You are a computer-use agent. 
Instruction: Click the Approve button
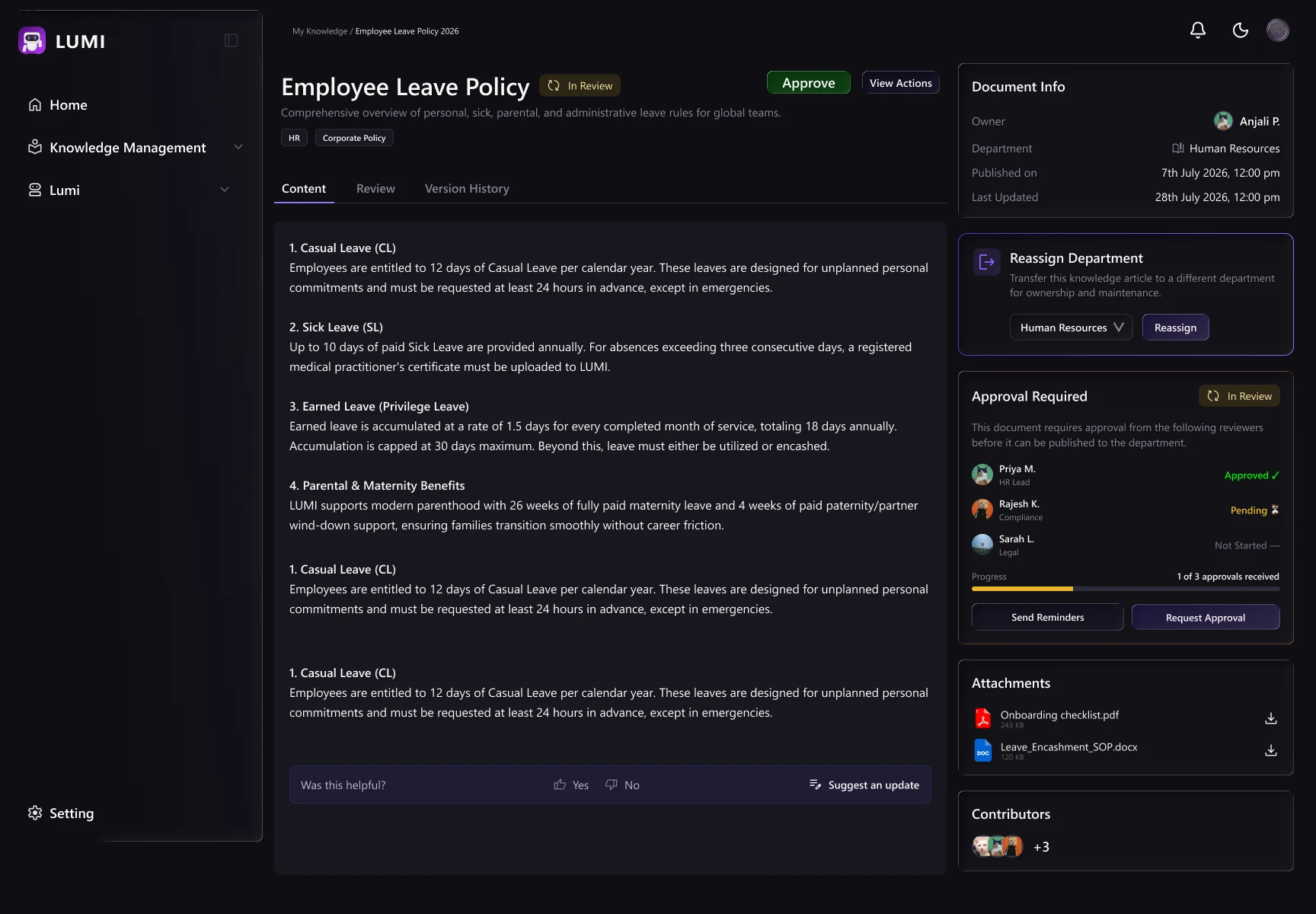809,82
